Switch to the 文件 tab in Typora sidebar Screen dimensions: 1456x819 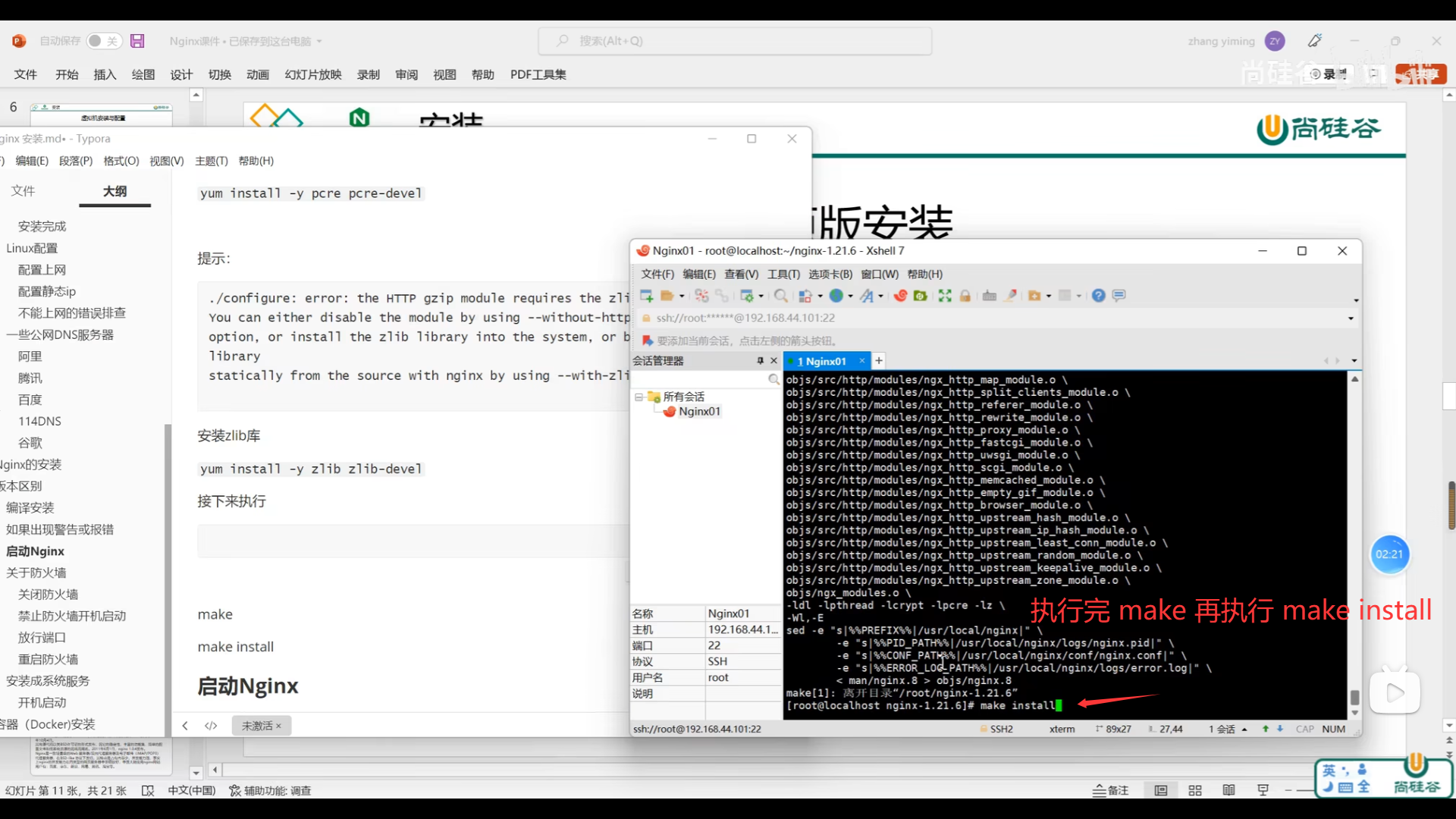(23, 191)
